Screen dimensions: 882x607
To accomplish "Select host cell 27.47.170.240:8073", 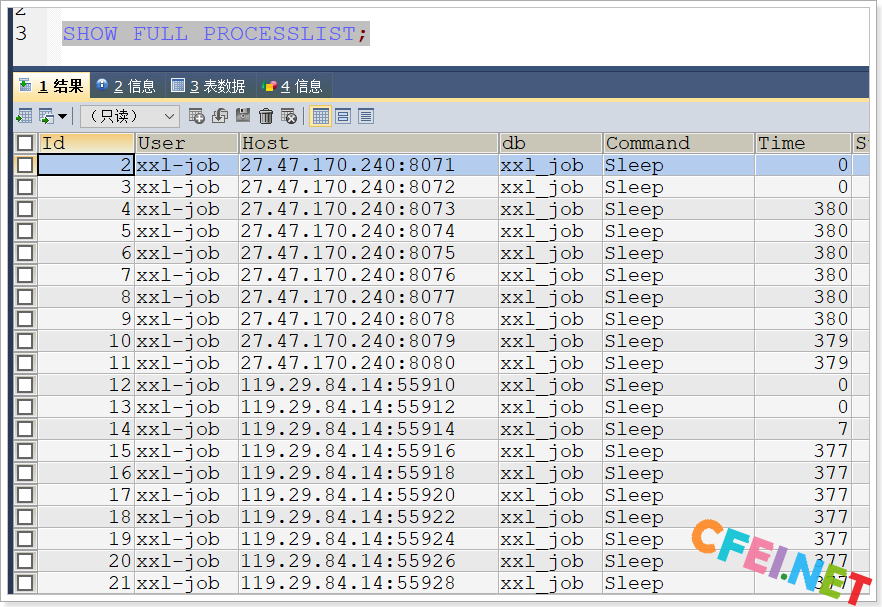I will [368, 209].
